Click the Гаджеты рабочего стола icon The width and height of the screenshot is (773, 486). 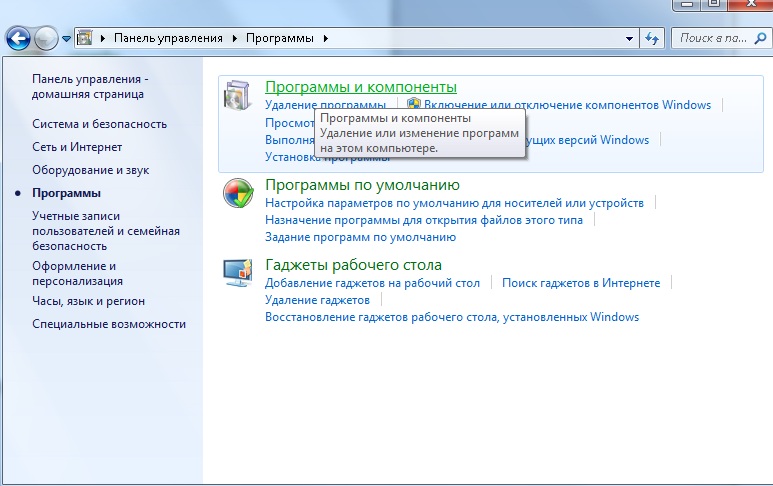point(238,273)
